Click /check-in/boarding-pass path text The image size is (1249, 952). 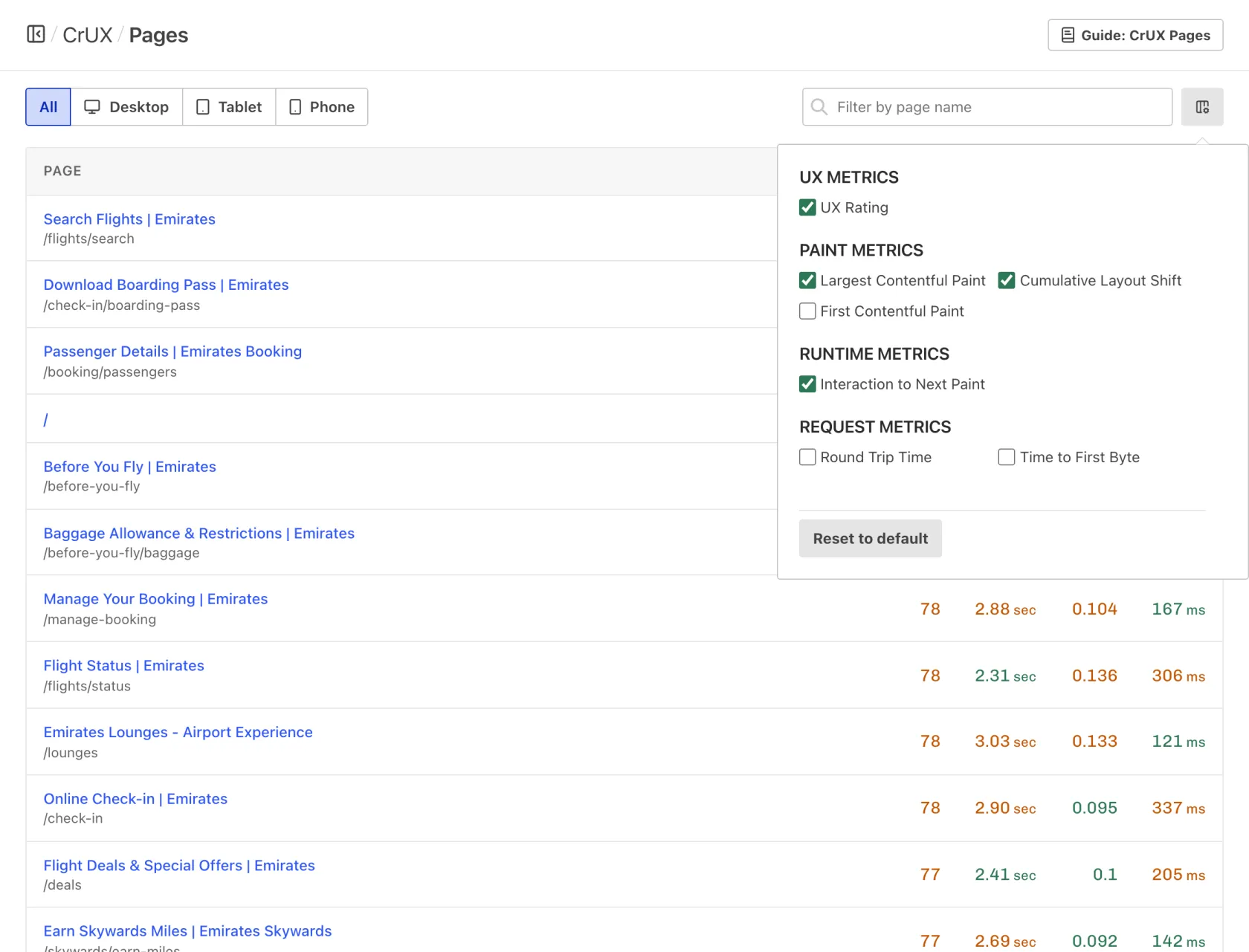pyautogui.click(x=121, y=305)
